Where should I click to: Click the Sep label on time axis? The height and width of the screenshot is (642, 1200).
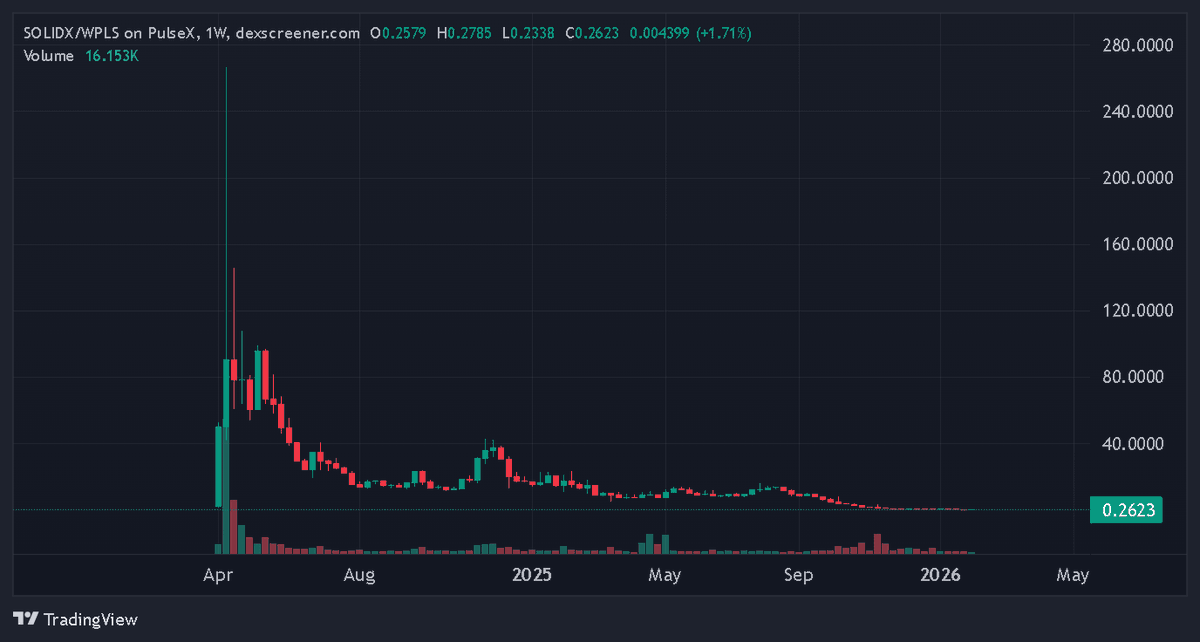tap(799, 576)
